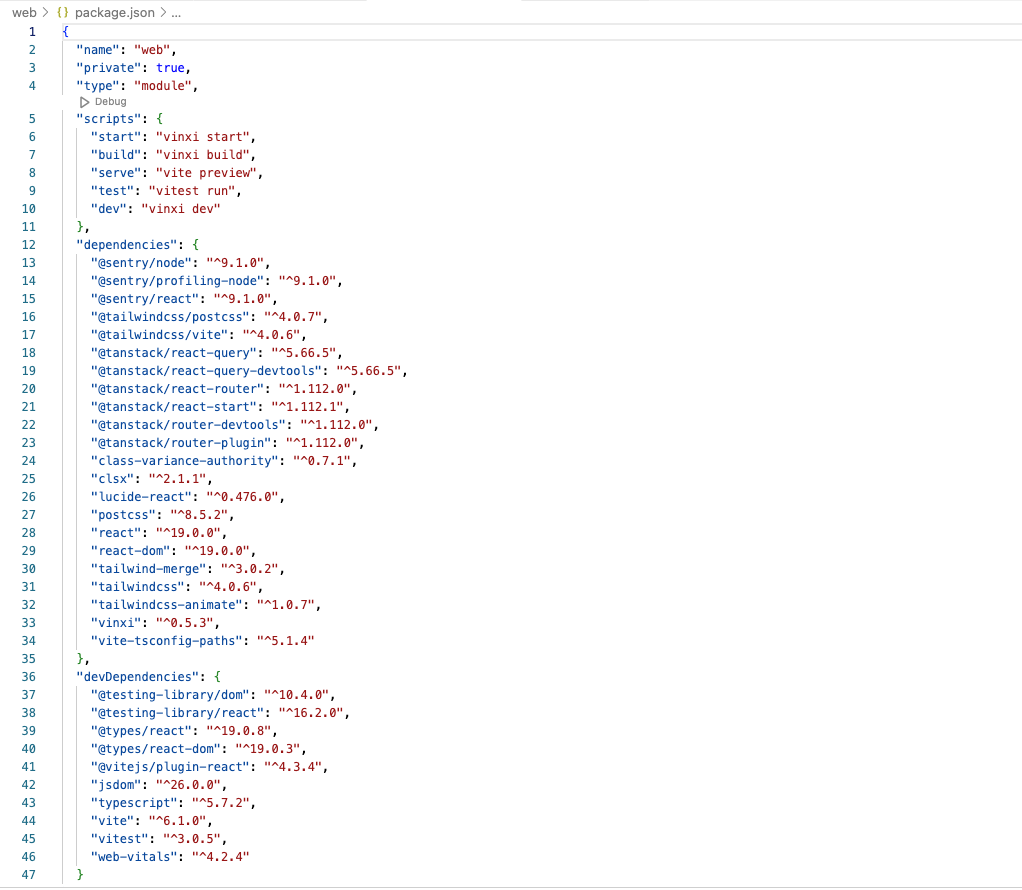Image resolution: width=1022 pixels, height=890 pixels.
Task: Select line 47 via its line number
Action: point(29,874)
